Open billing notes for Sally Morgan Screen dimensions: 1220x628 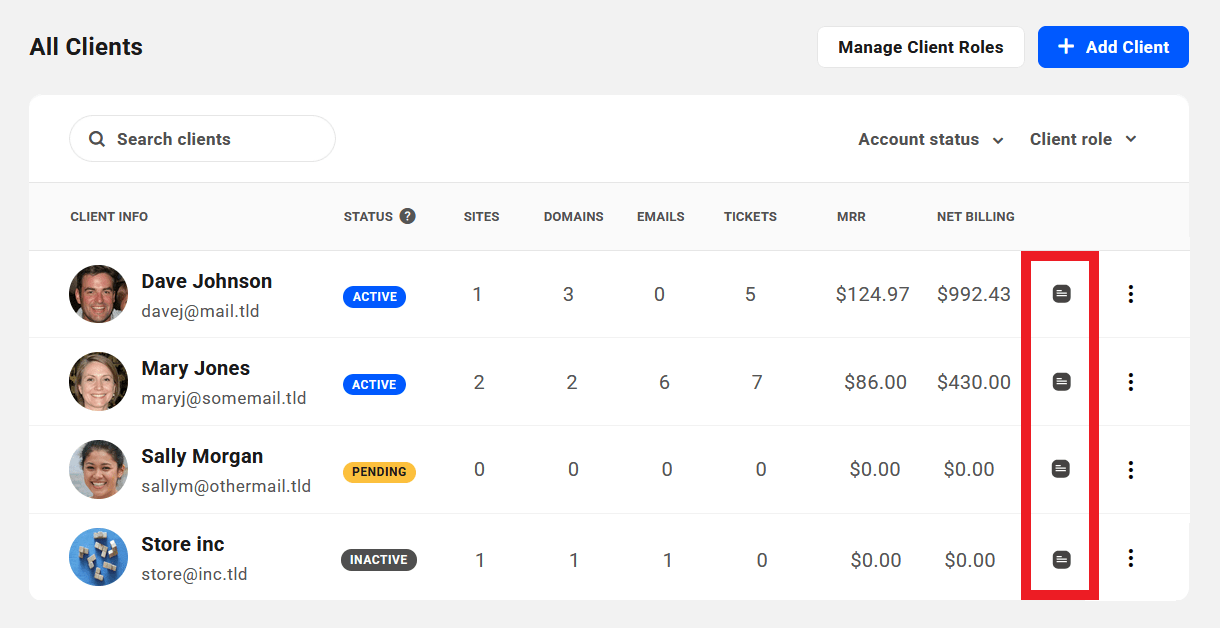click(x=1059, y=469)
